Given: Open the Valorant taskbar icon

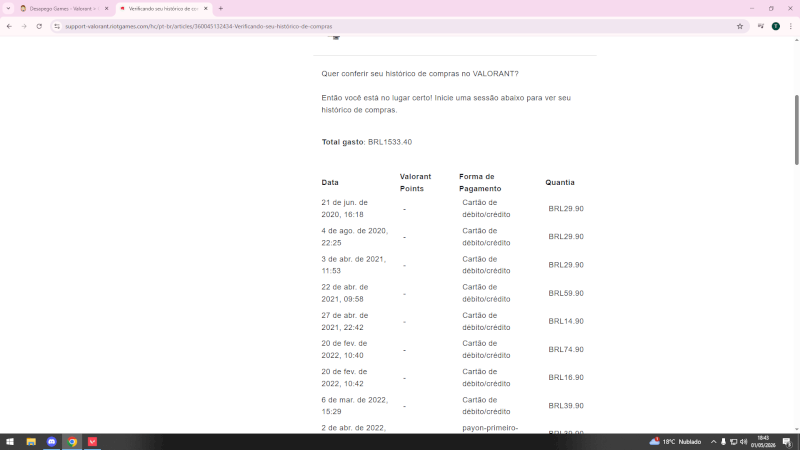Looking at the screenshot, I should click(92, 442).
